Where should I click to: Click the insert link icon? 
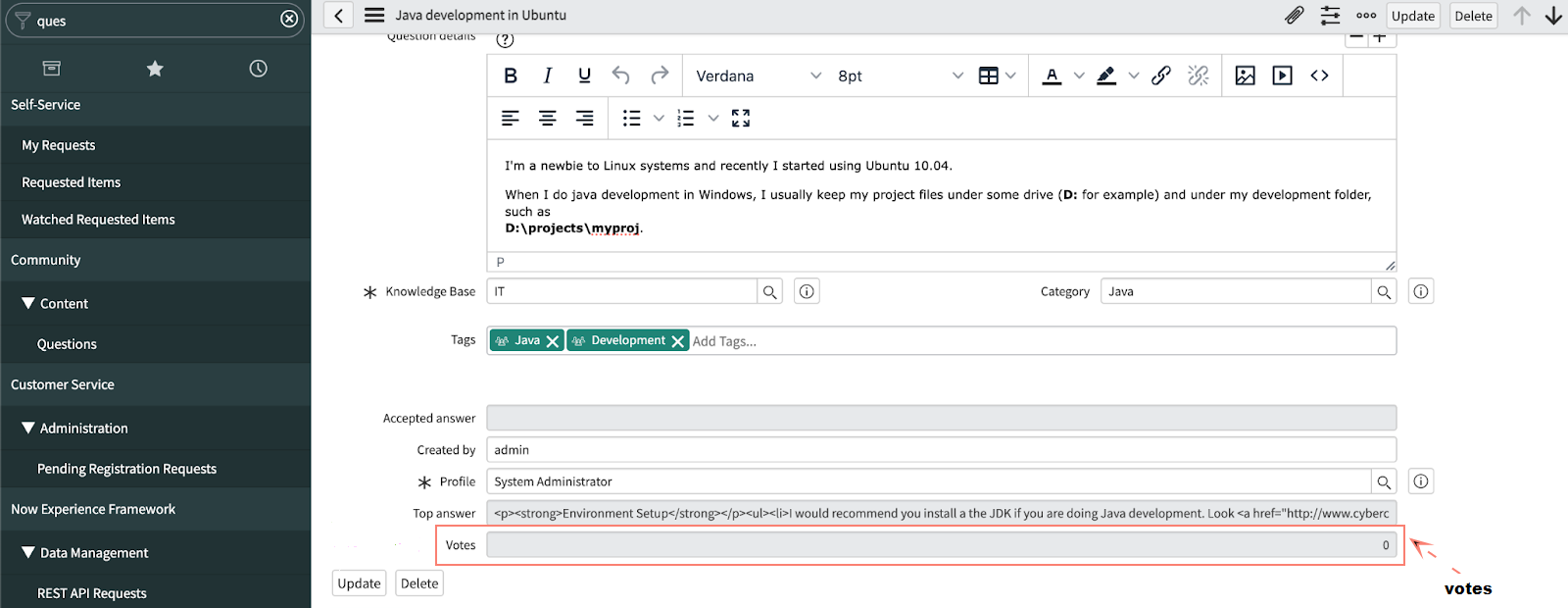1160,76
